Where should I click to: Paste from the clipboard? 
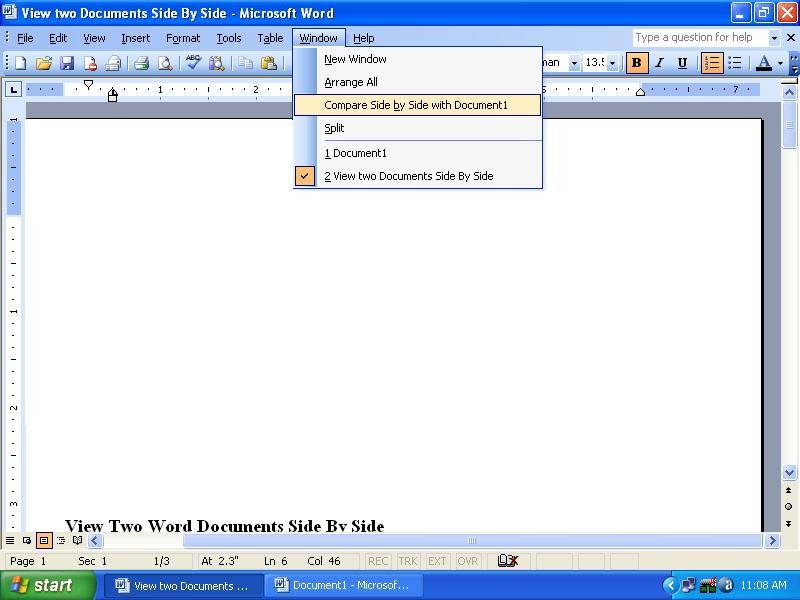[268, 63]
